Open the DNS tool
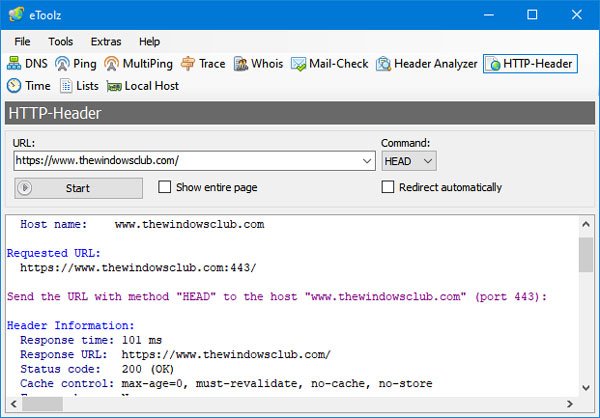The height and width of the screenshot is (418, 600). click(x=27, y=64)
